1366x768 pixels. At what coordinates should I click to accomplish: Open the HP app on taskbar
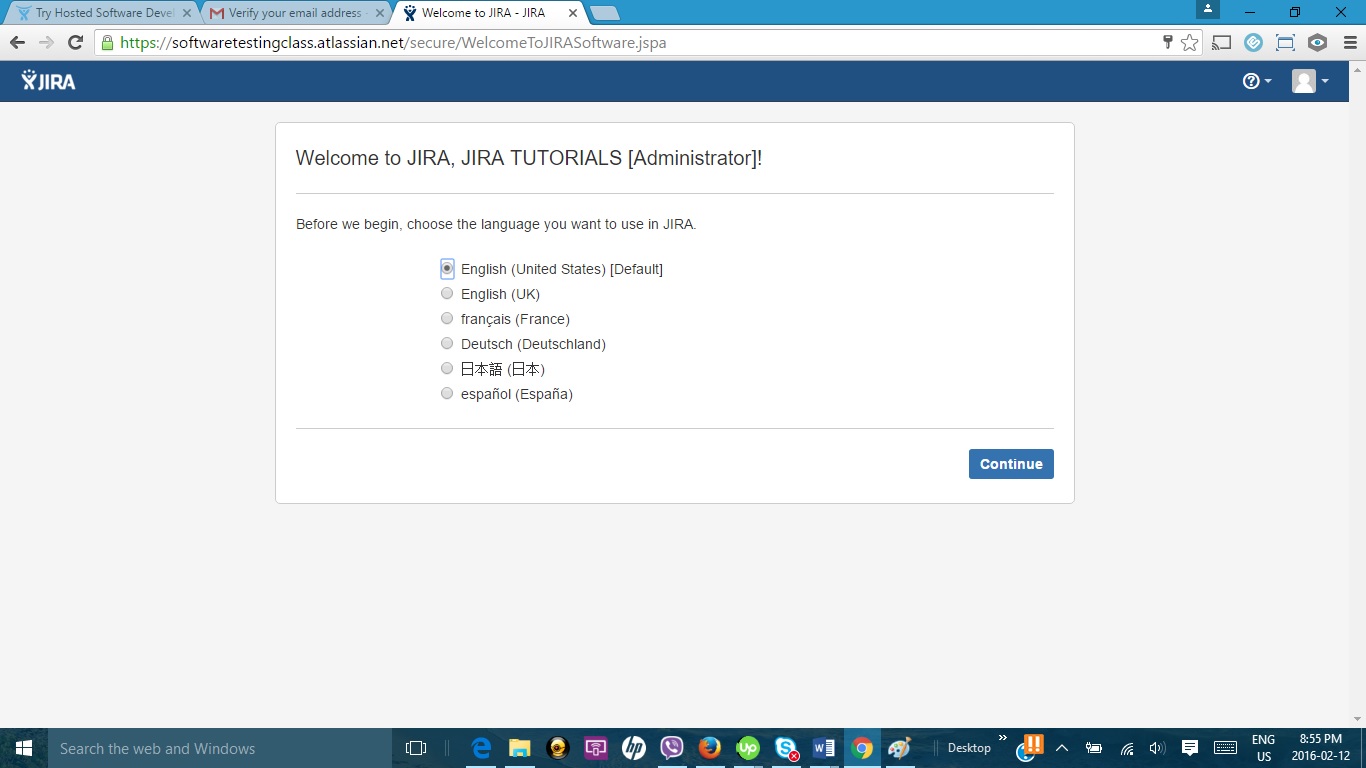(x=634, y=748)
